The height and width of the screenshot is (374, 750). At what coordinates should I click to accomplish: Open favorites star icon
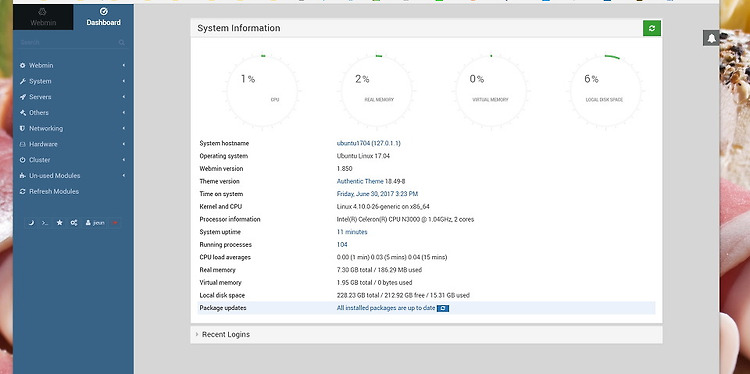point(60,223)
